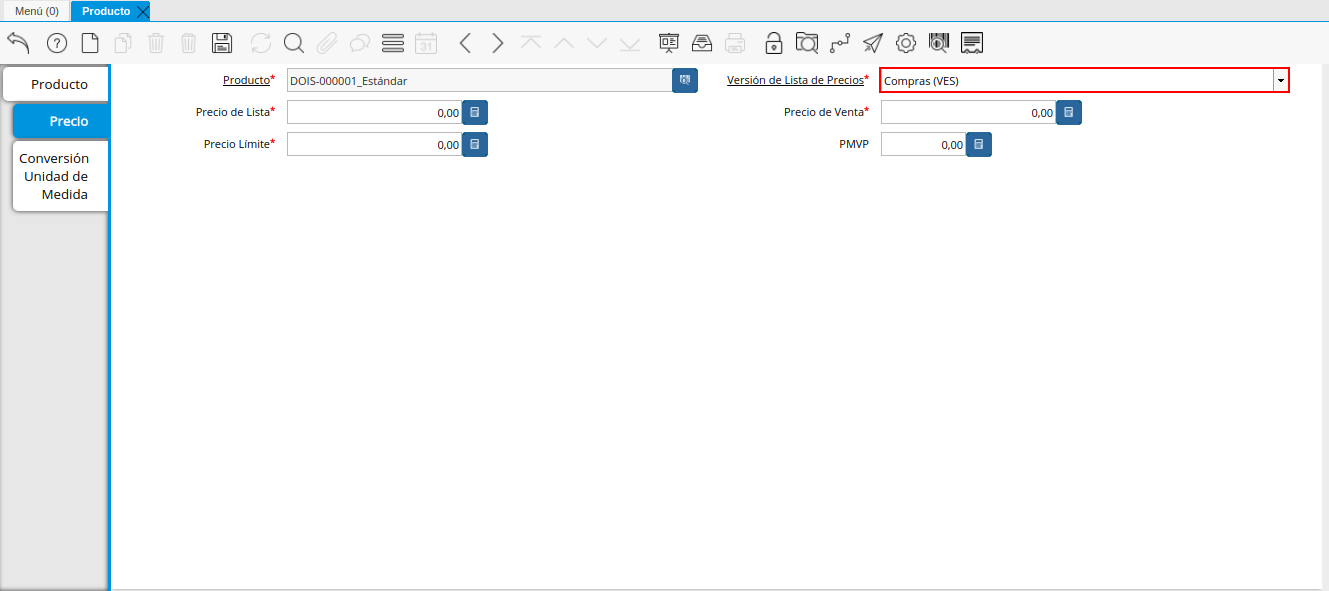
Task: Switch to the Menú (0) tab
Action: pos(36,11)
